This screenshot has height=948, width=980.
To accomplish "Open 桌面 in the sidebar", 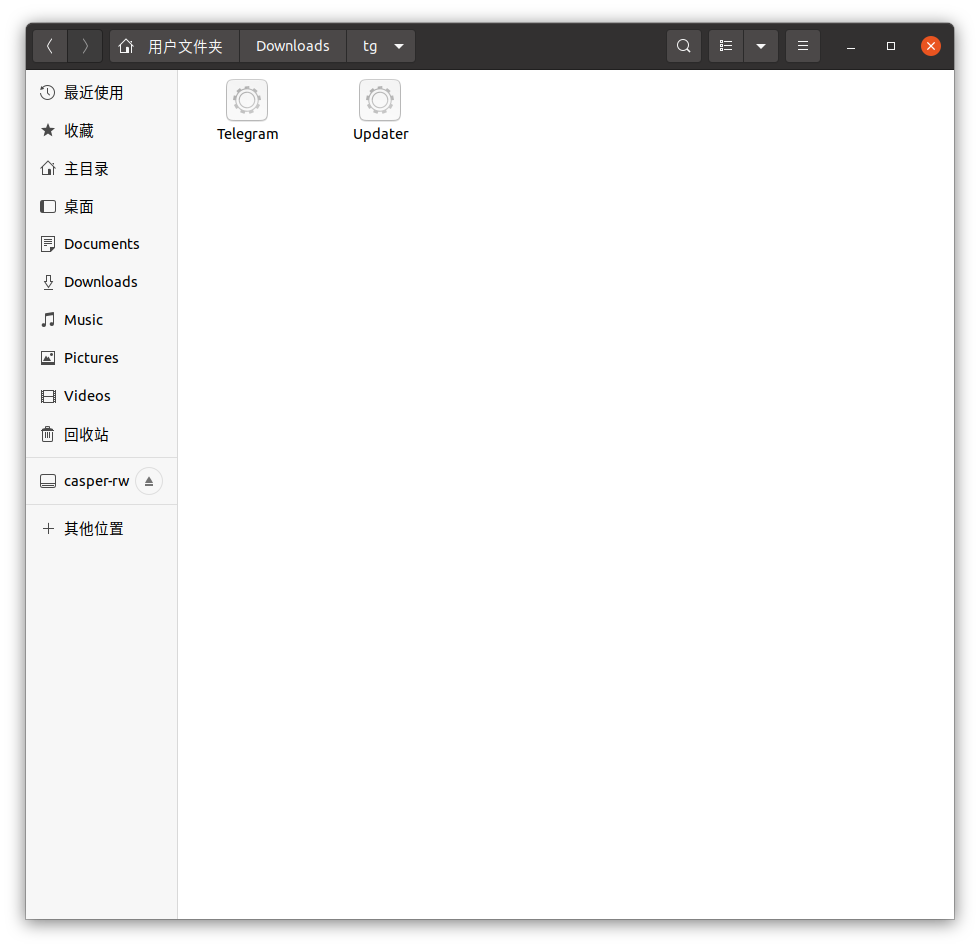I will 102,207.
